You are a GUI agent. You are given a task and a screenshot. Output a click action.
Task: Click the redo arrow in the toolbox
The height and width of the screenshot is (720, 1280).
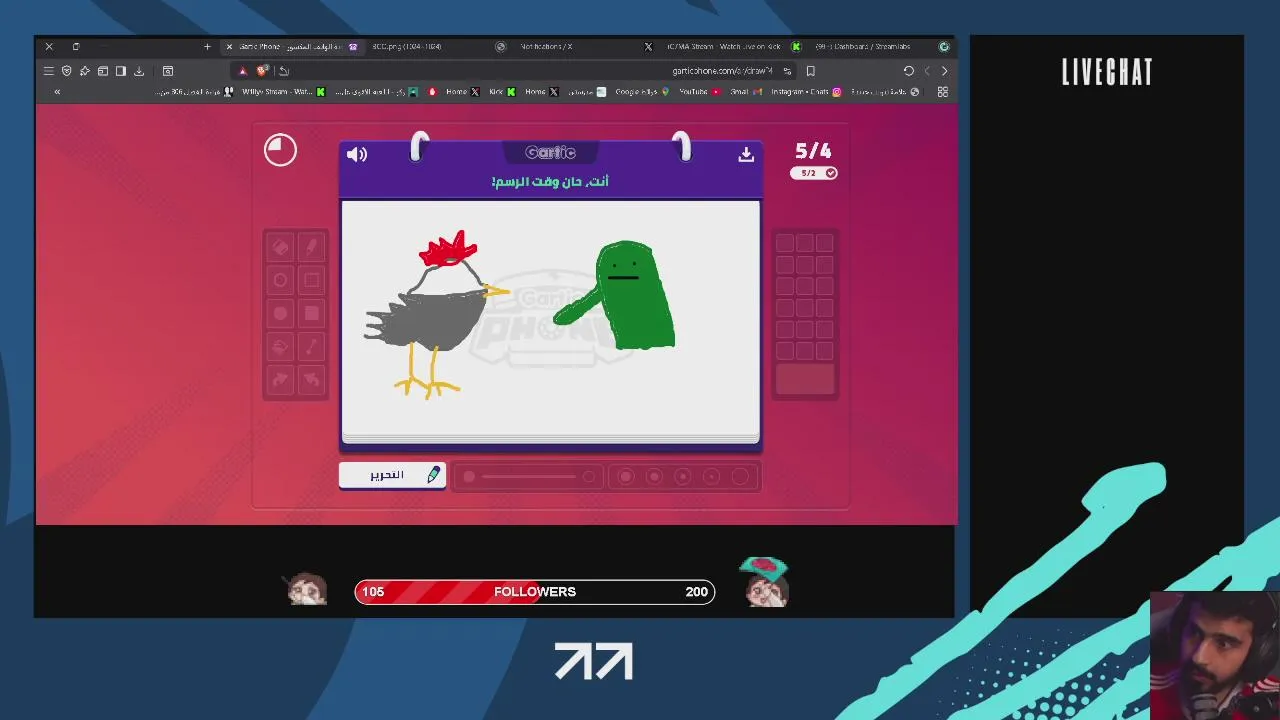coord(280,380)
